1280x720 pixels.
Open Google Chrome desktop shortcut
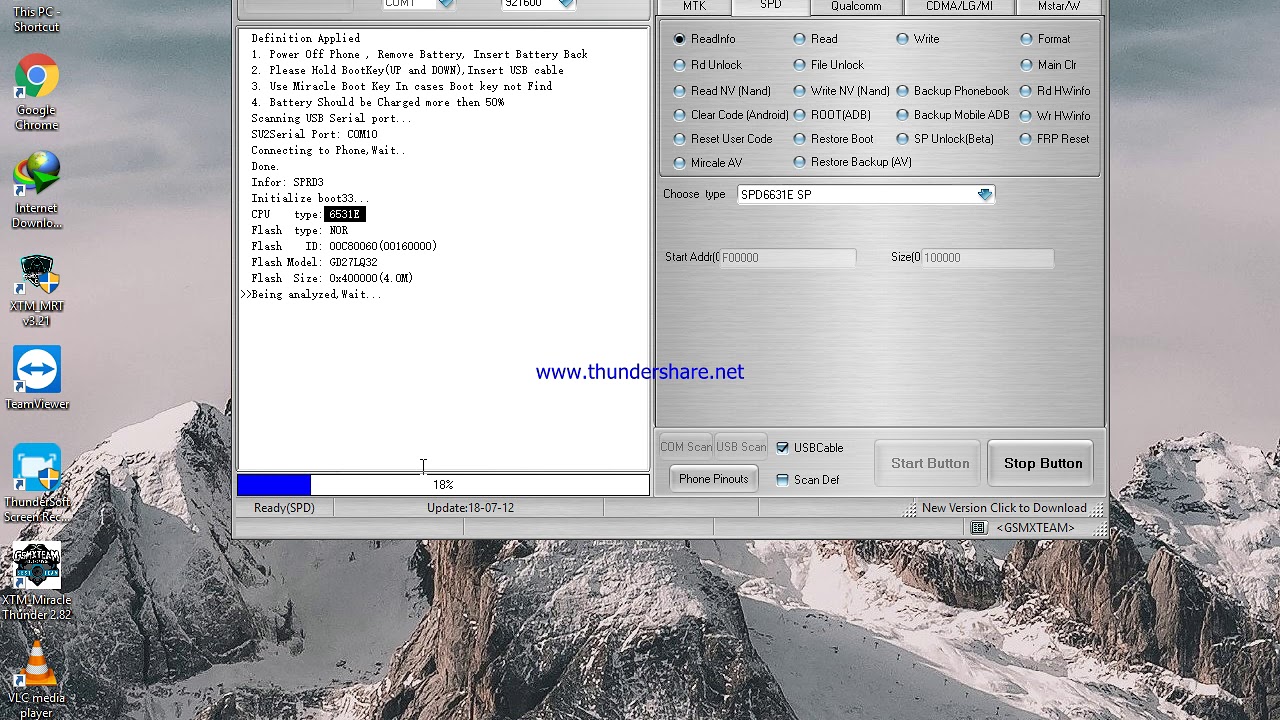[37, 92]
